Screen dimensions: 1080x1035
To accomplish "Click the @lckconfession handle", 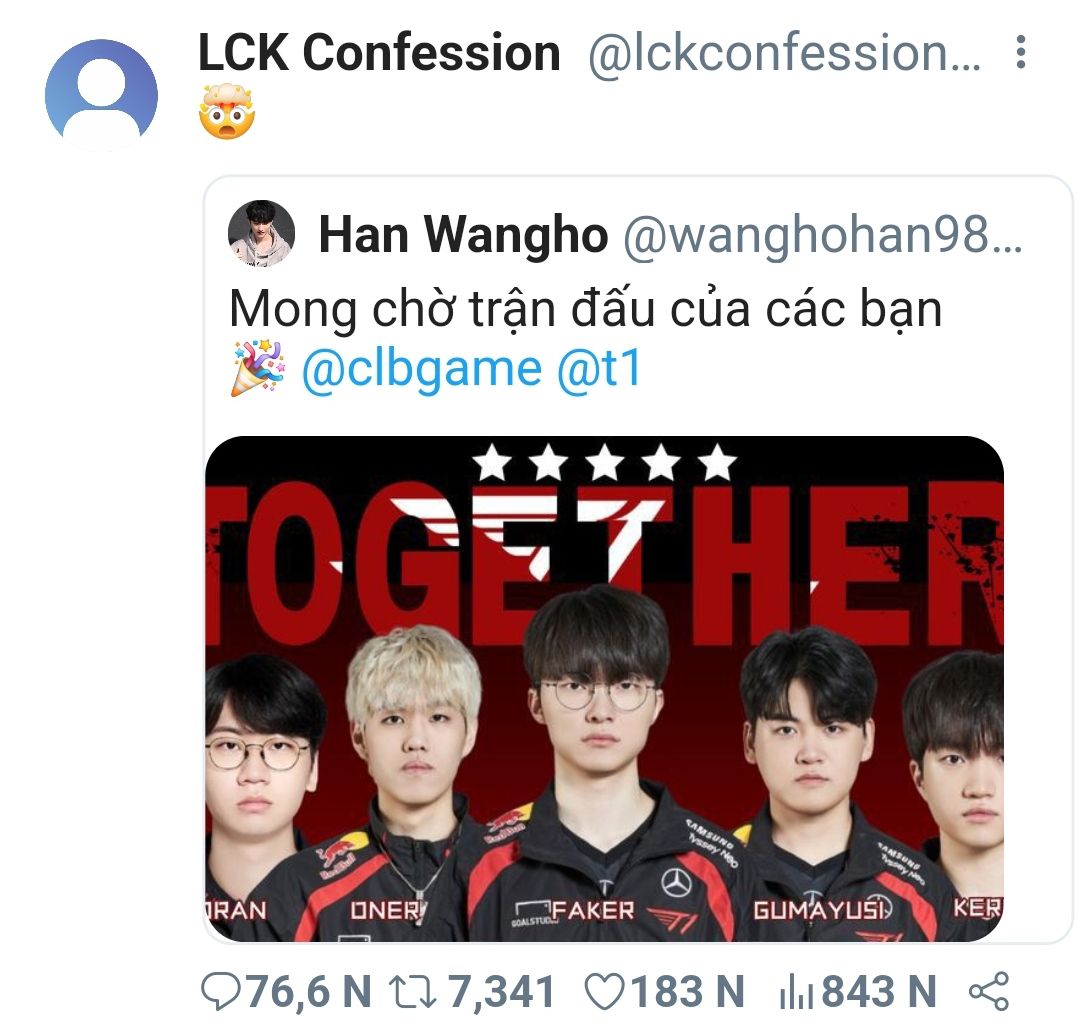I will pyautogui.click(x=784, y=53).
